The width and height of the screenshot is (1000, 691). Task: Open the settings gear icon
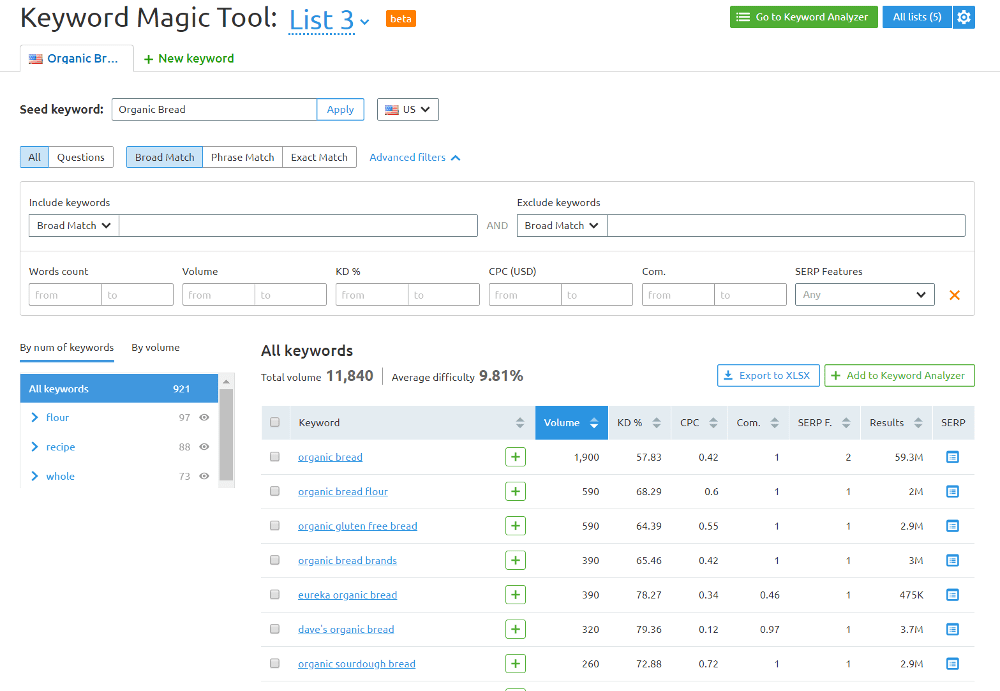click(x=963, y=17)
